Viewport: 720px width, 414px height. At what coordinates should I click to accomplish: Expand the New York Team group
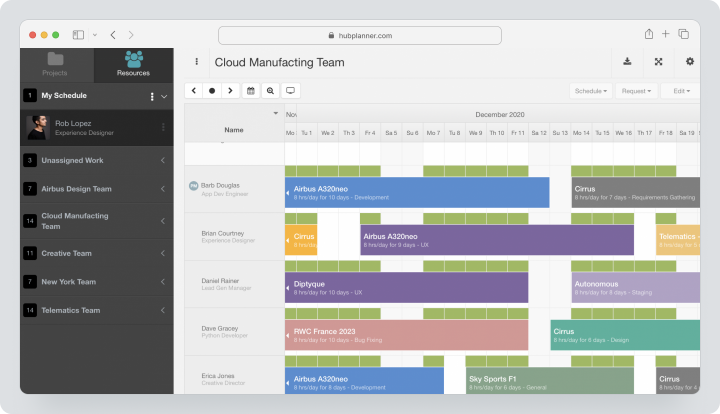click(163, 281)
